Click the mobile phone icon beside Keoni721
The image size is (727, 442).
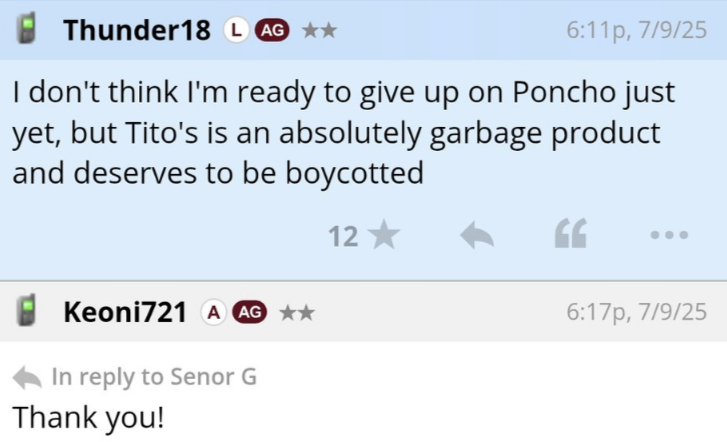[x=26, y=310]
